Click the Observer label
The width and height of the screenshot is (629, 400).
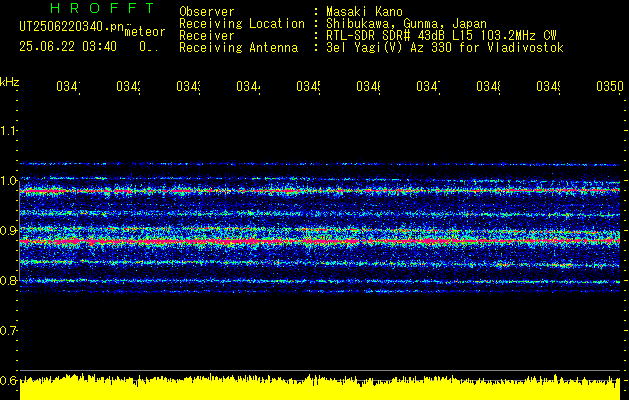tap(207, 12)
